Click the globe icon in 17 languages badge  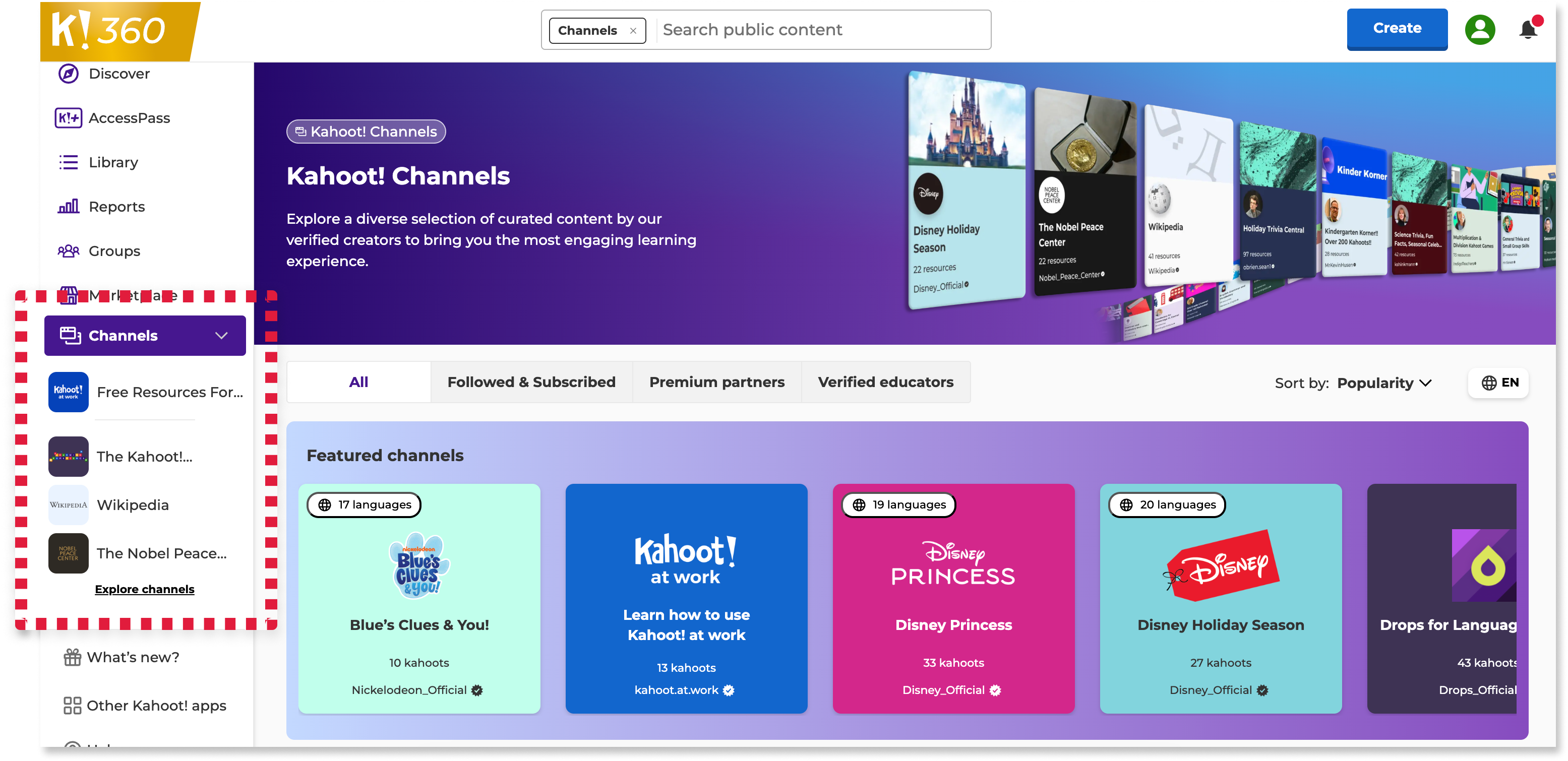[325, 505]
